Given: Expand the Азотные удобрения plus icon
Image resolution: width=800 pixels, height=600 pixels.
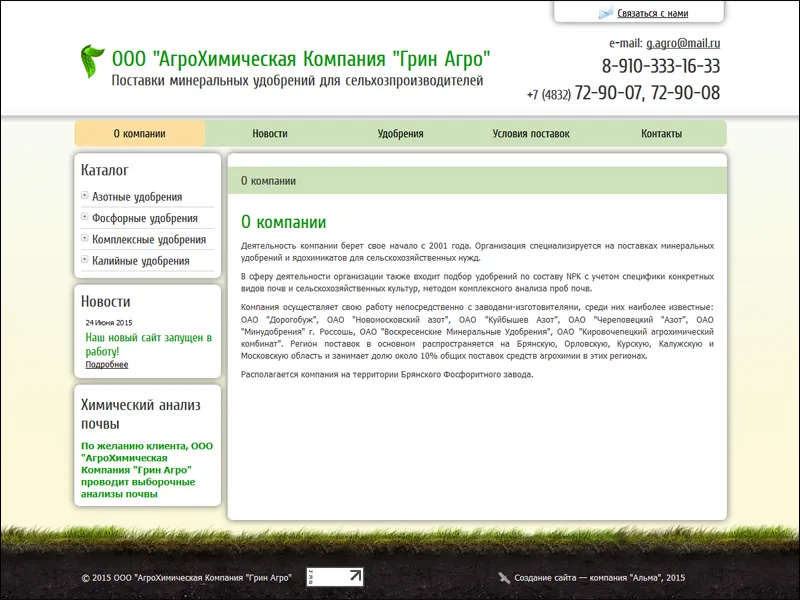Looking at the screenshot, I should click(x=85, y=195).
